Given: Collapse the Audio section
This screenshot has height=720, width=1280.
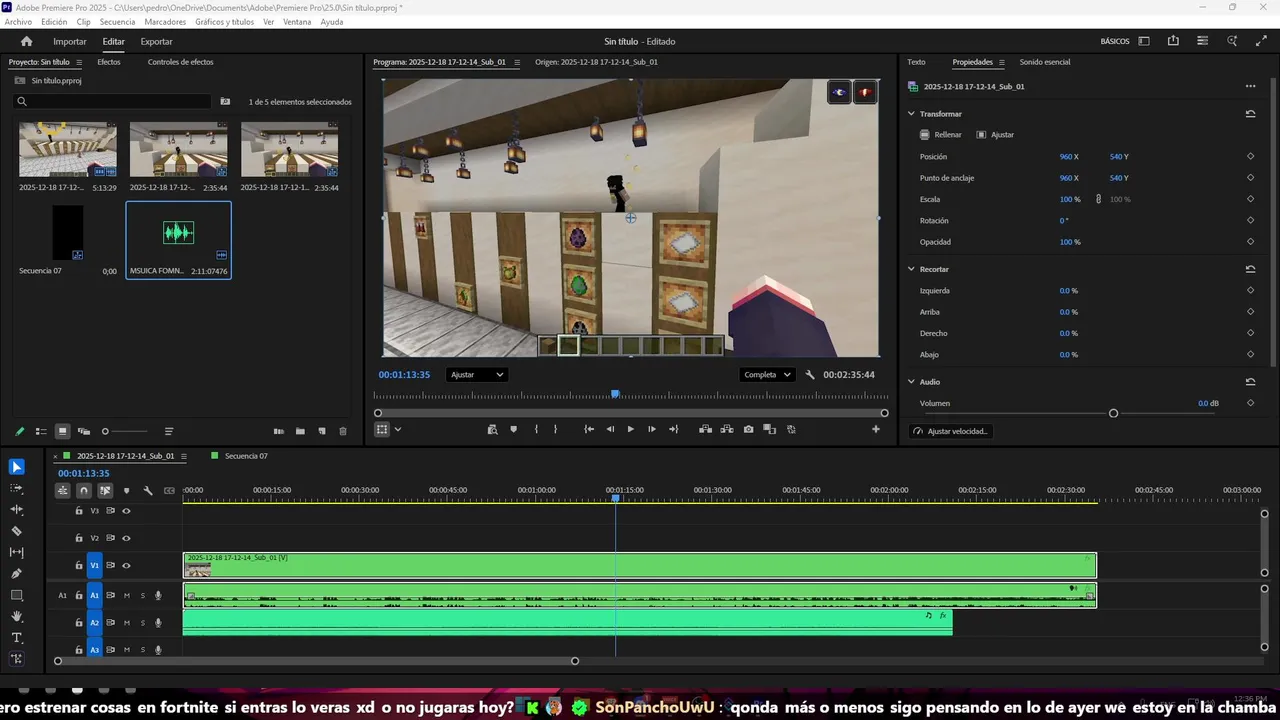Looking at the screenshot, I should tap(911, 382).
